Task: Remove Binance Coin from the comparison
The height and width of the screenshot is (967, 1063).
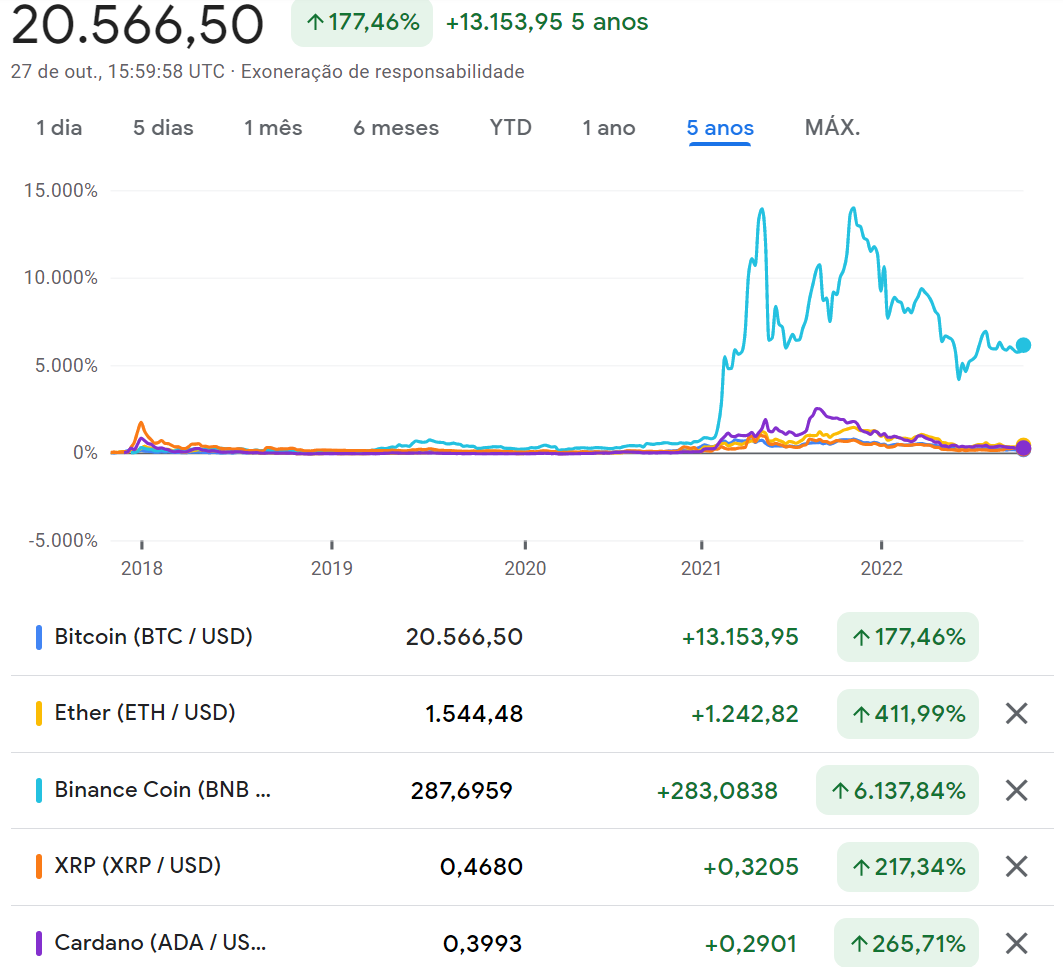Action: coord(1017,790)
